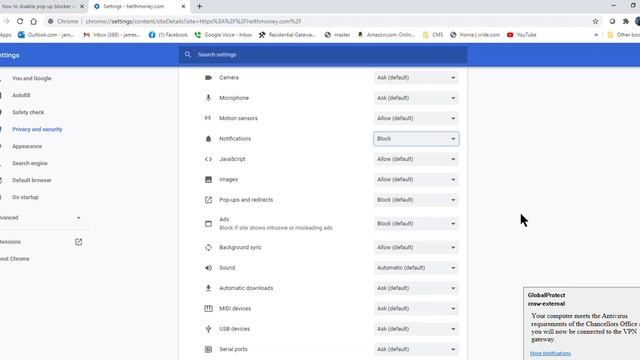Select On startup in sidebar

click(25, 197)
